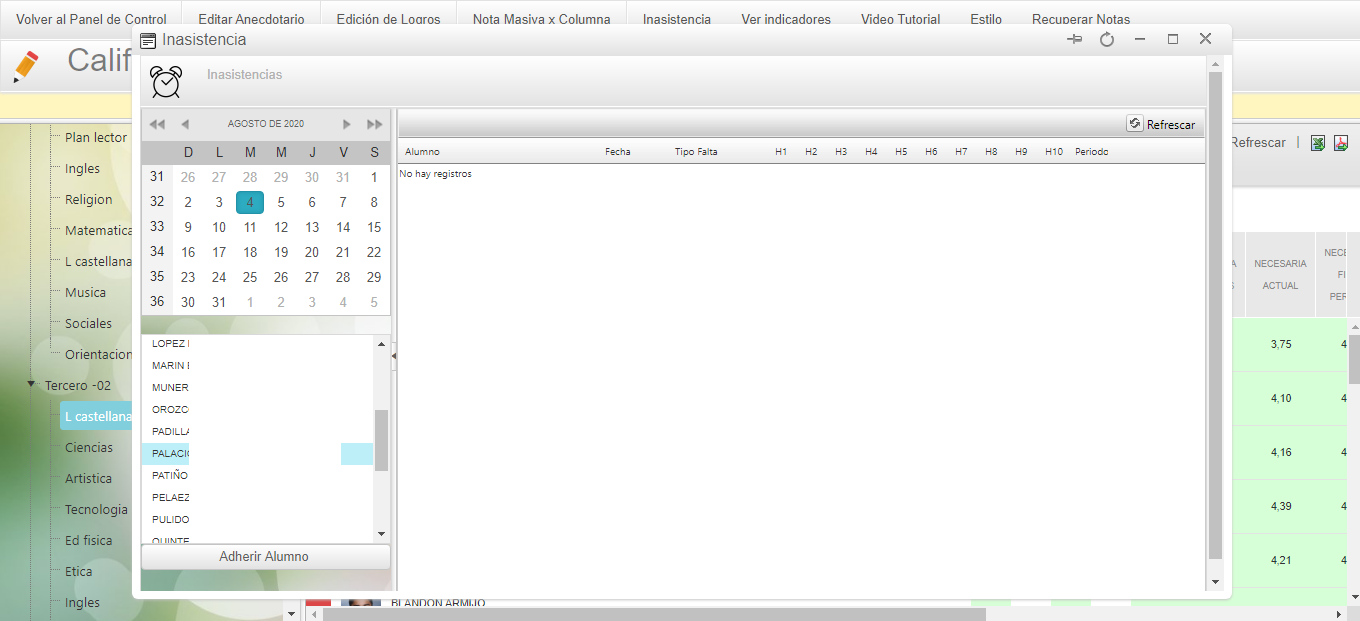Sort table by Fecha column header

[617, 152]
